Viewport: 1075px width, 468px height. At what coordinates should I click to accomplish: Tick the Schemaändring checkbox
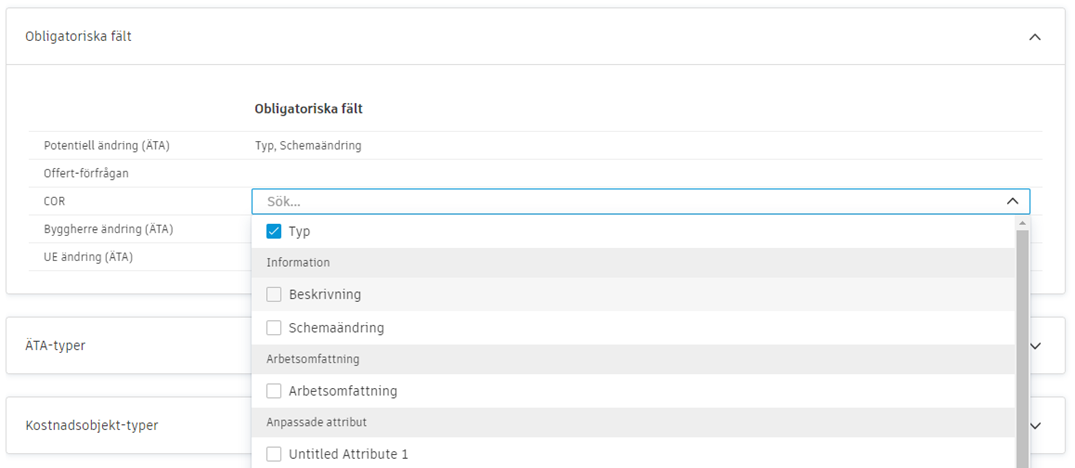(274, 328)
